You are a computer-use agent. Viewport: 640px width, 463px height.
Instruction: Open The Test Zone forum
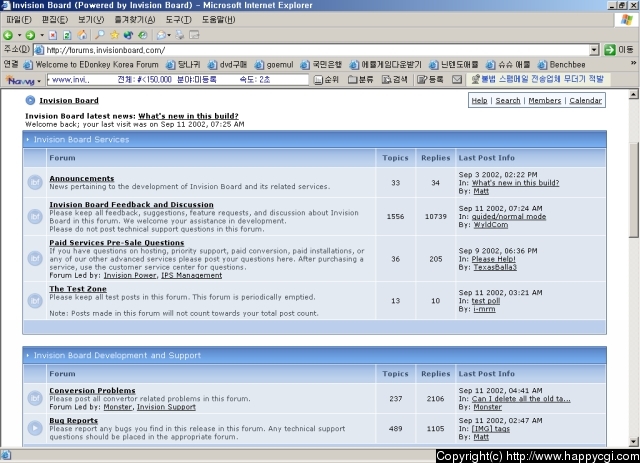(x=78, y=289)
